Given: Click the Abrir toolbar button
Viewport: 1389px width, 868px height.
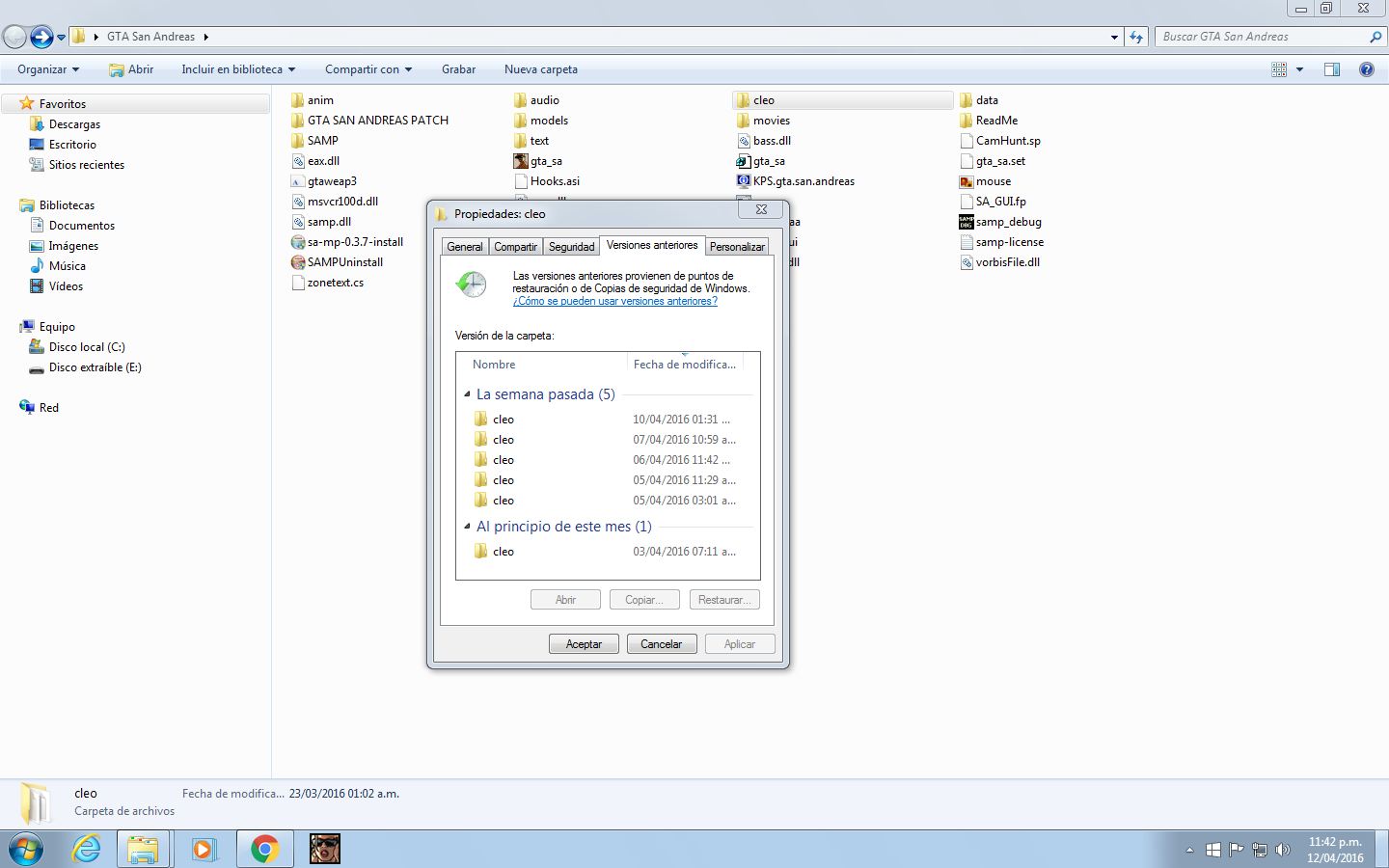Looking at the screenshot, I should point(131,69).
